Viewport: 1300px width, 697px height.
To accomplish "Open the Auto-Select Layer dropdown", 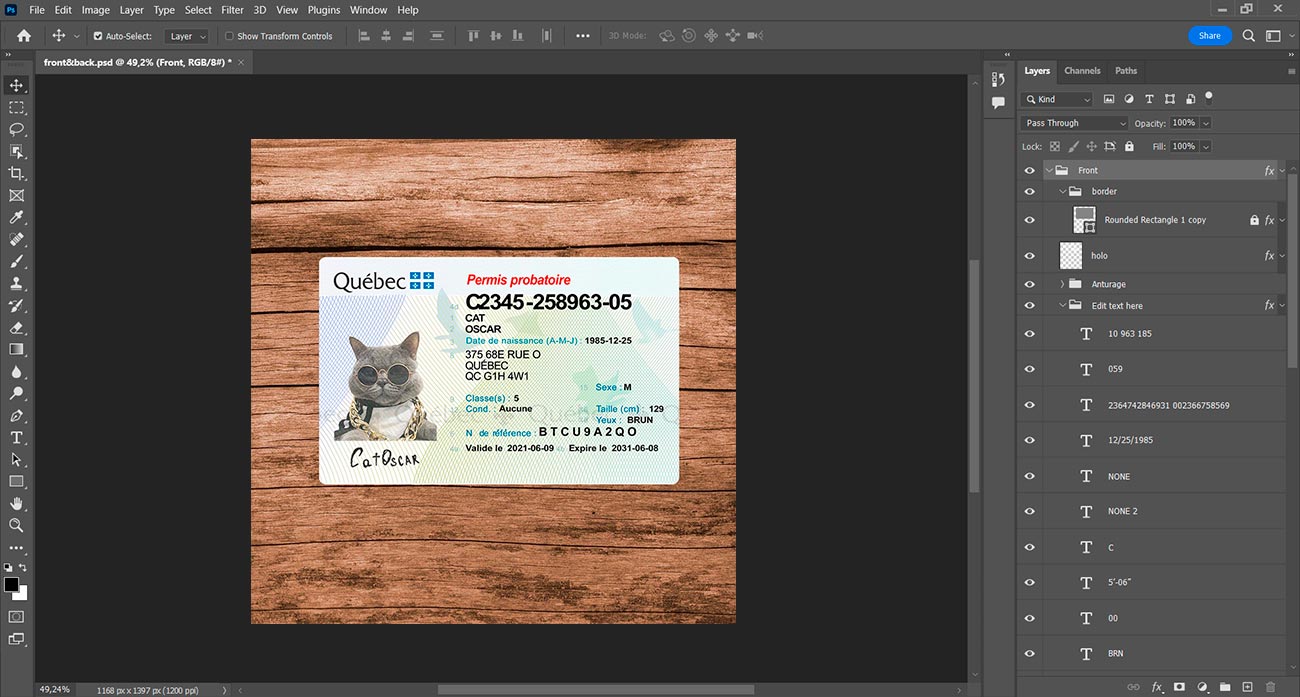I will (x=187, y=36).
